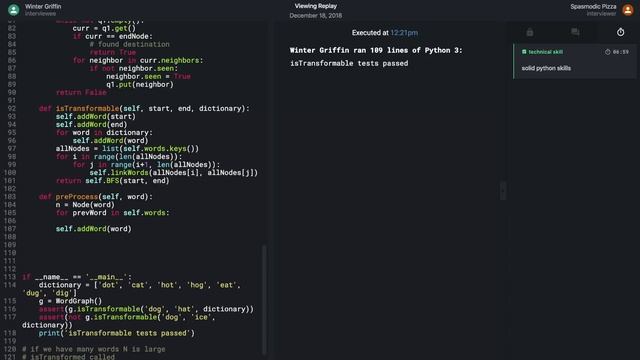
Task: Click 'self.addWord(word)' on line 107
Action: [x=93, y=229]
